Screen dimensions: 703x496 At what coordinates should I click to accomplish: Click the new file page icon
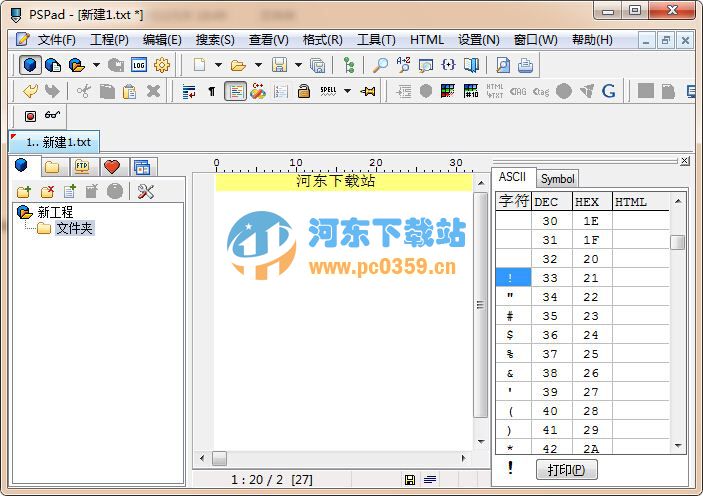point(199,65)
